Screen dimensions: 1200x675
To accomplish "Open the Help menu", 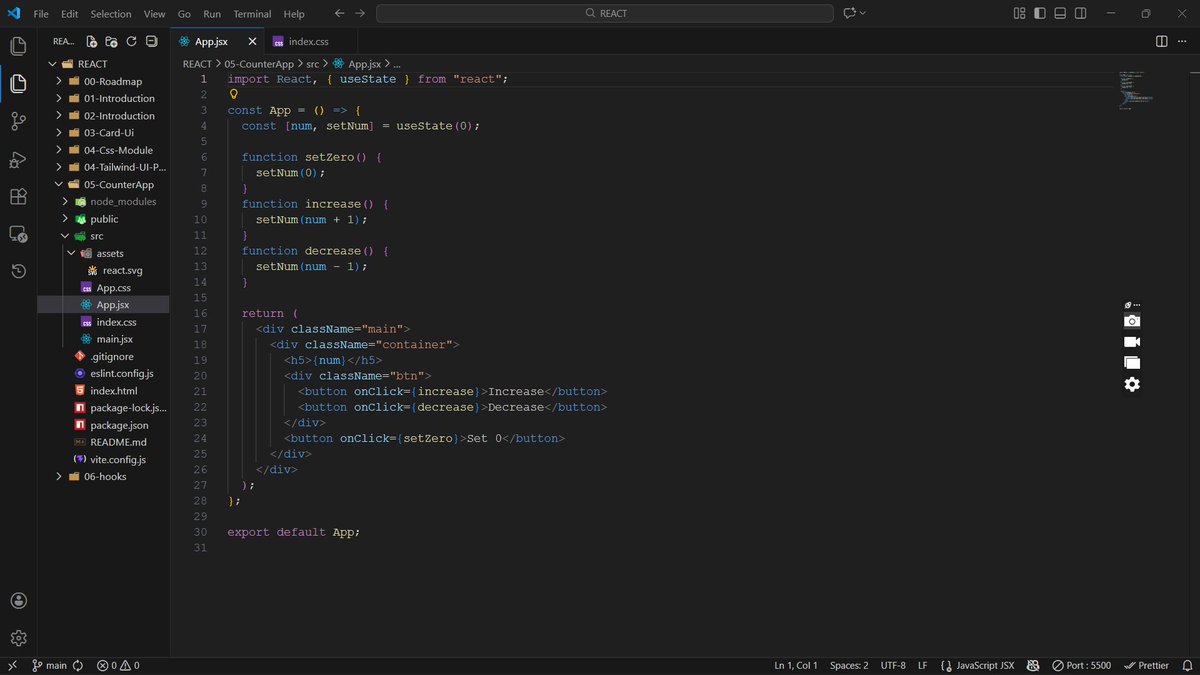I will [294, 14].
